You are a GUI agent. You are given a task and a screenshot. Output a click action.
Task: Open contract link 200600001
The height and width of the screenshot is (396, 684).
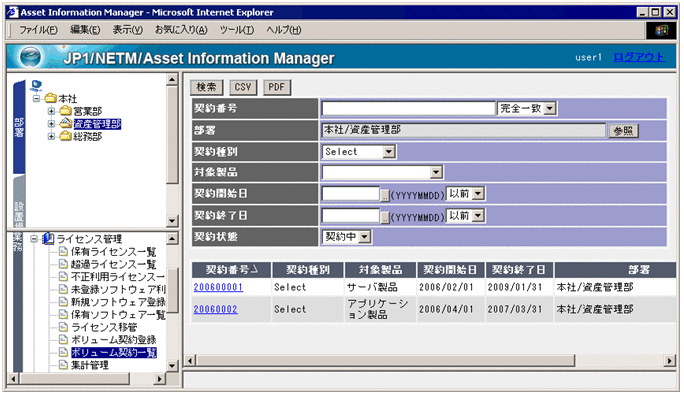(x=218, y=287)
